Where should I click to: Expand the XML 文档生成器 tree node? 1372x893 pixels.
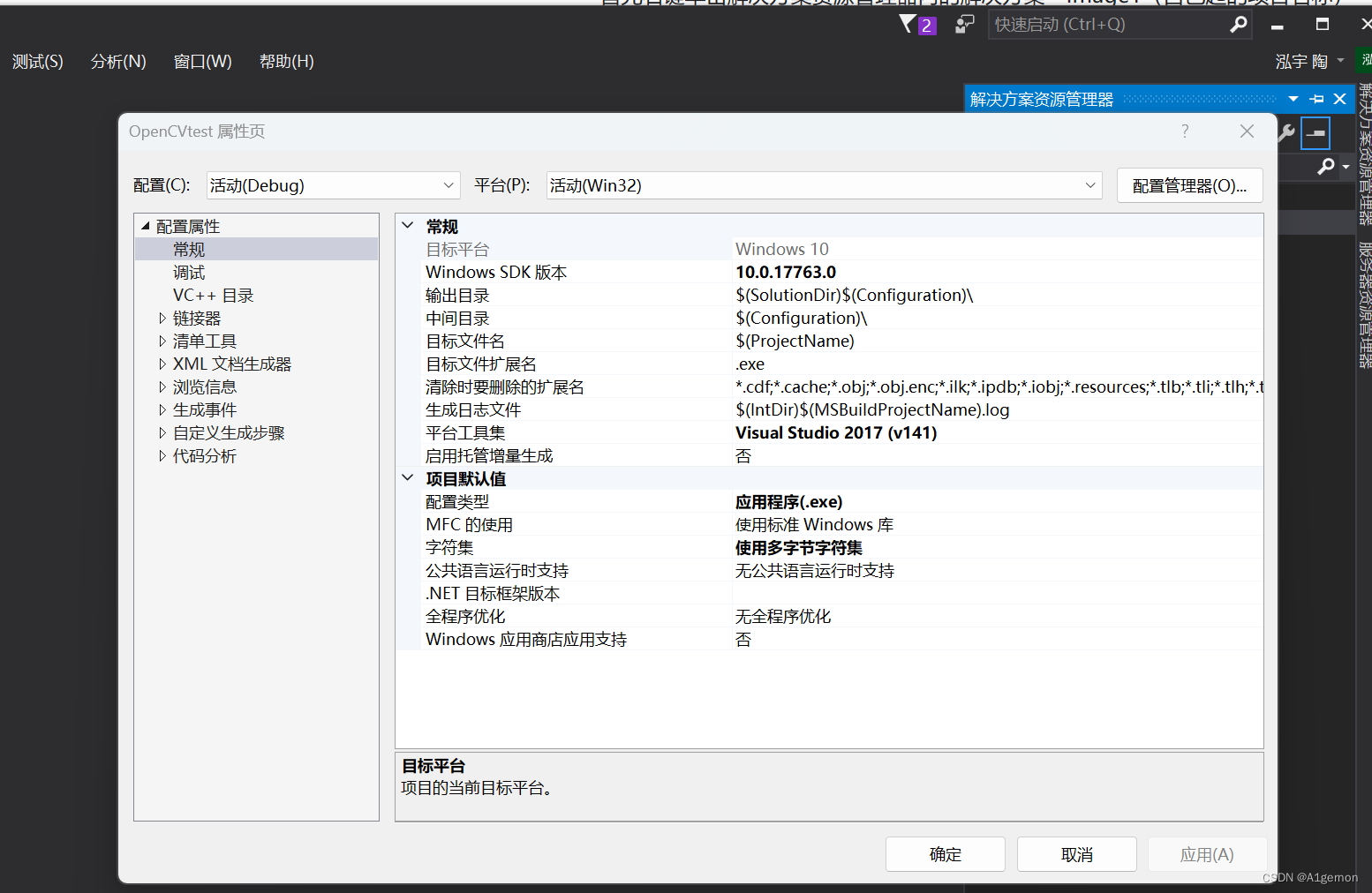[162, 364]
